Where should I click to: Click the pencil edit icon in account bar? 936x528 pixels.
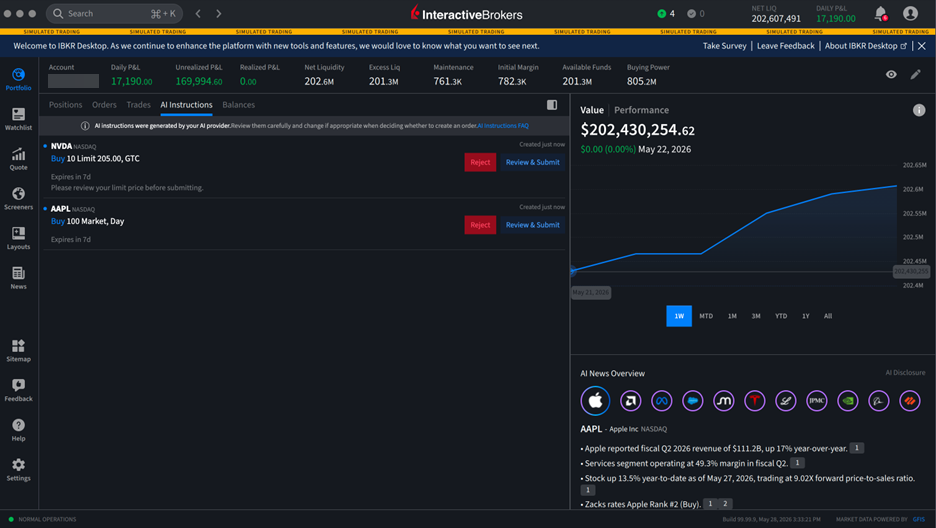pyautogui.click(x=915, y=75)
